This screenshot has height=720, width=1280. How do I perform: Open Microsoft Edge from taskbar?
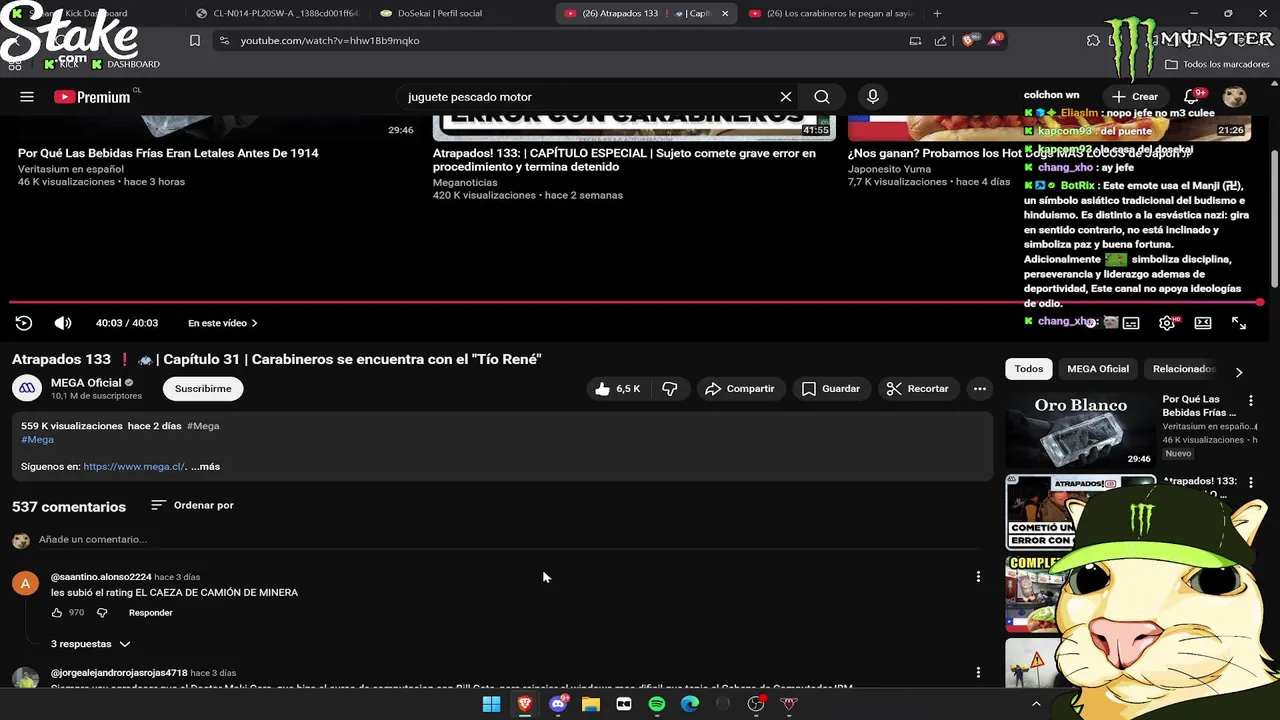[x=690, y=704]
